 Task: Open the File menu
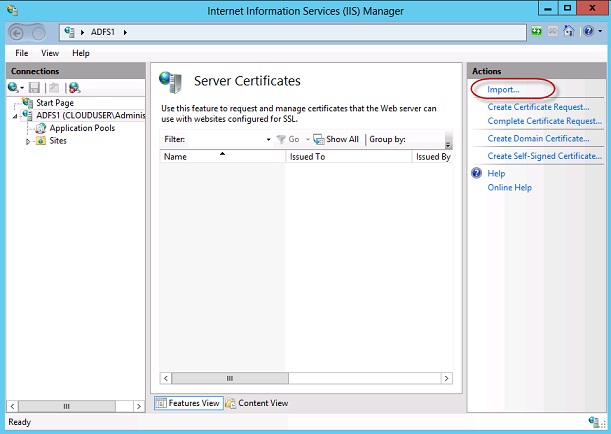[22, 53]
